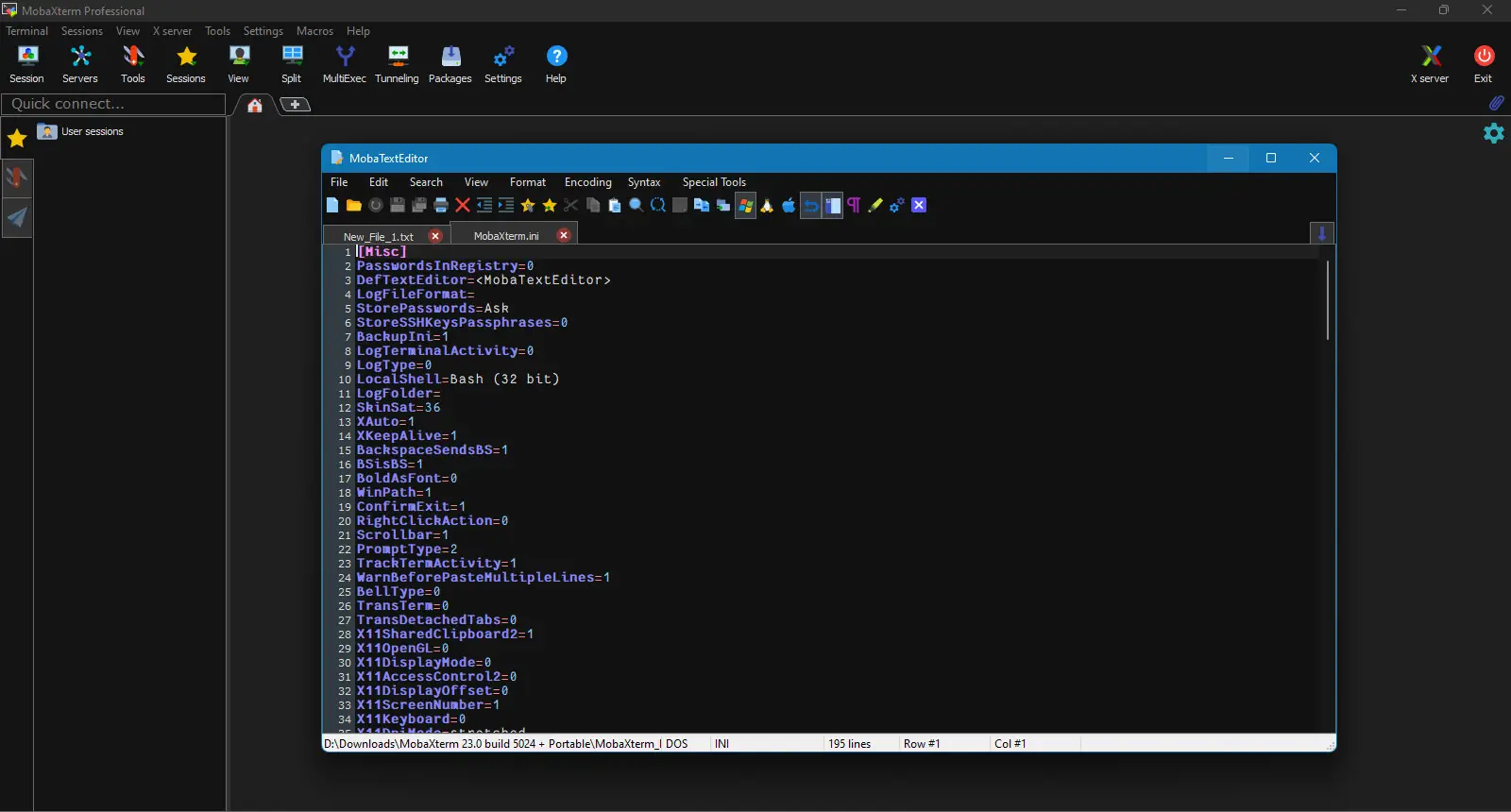Click the editor vertical scrollbar thumb
The width and height of the screenshot is (1511, 812).
click(1328, 300)
